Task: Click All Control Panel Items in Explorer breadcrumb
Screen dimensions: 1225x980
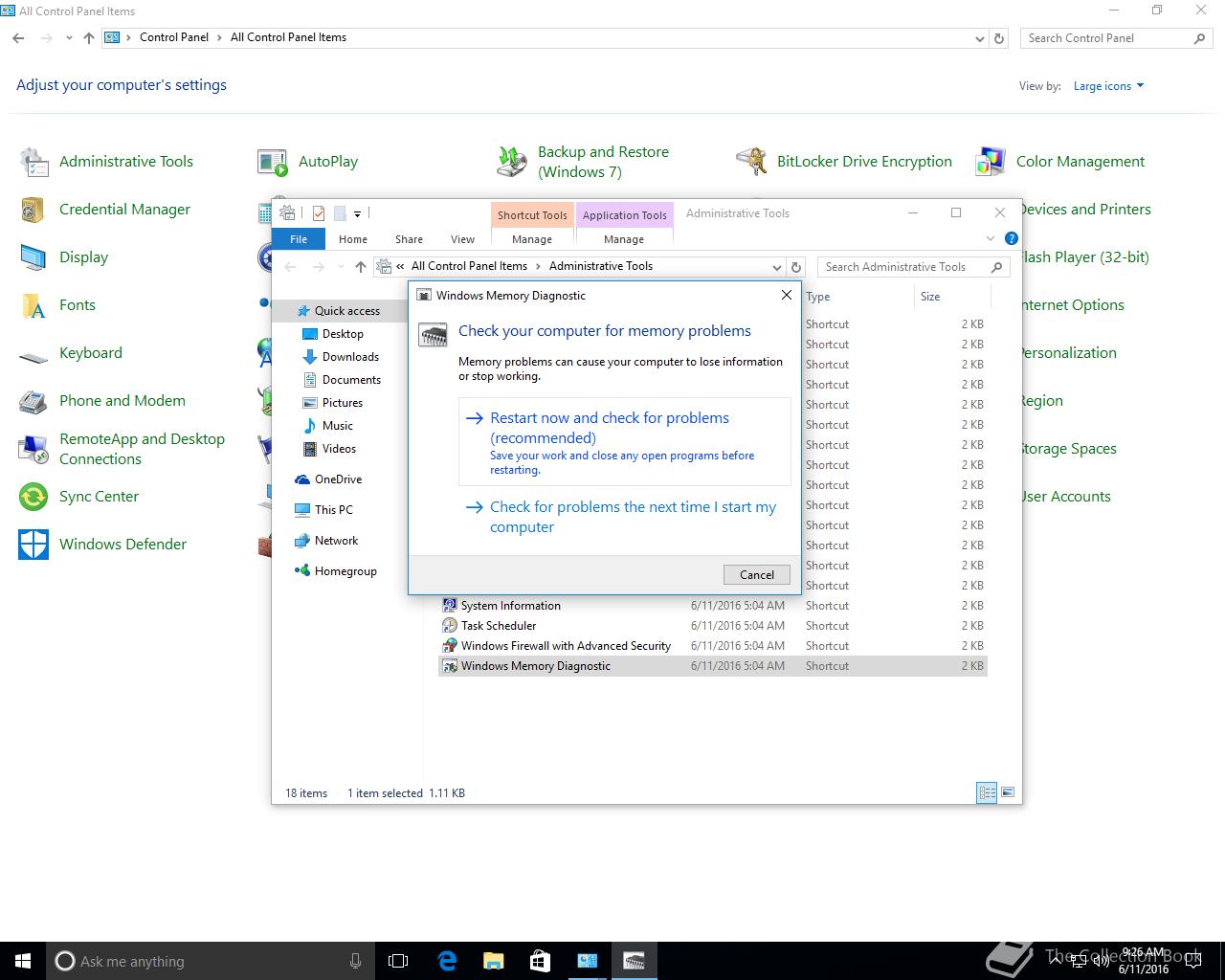Action: (469, 266)
